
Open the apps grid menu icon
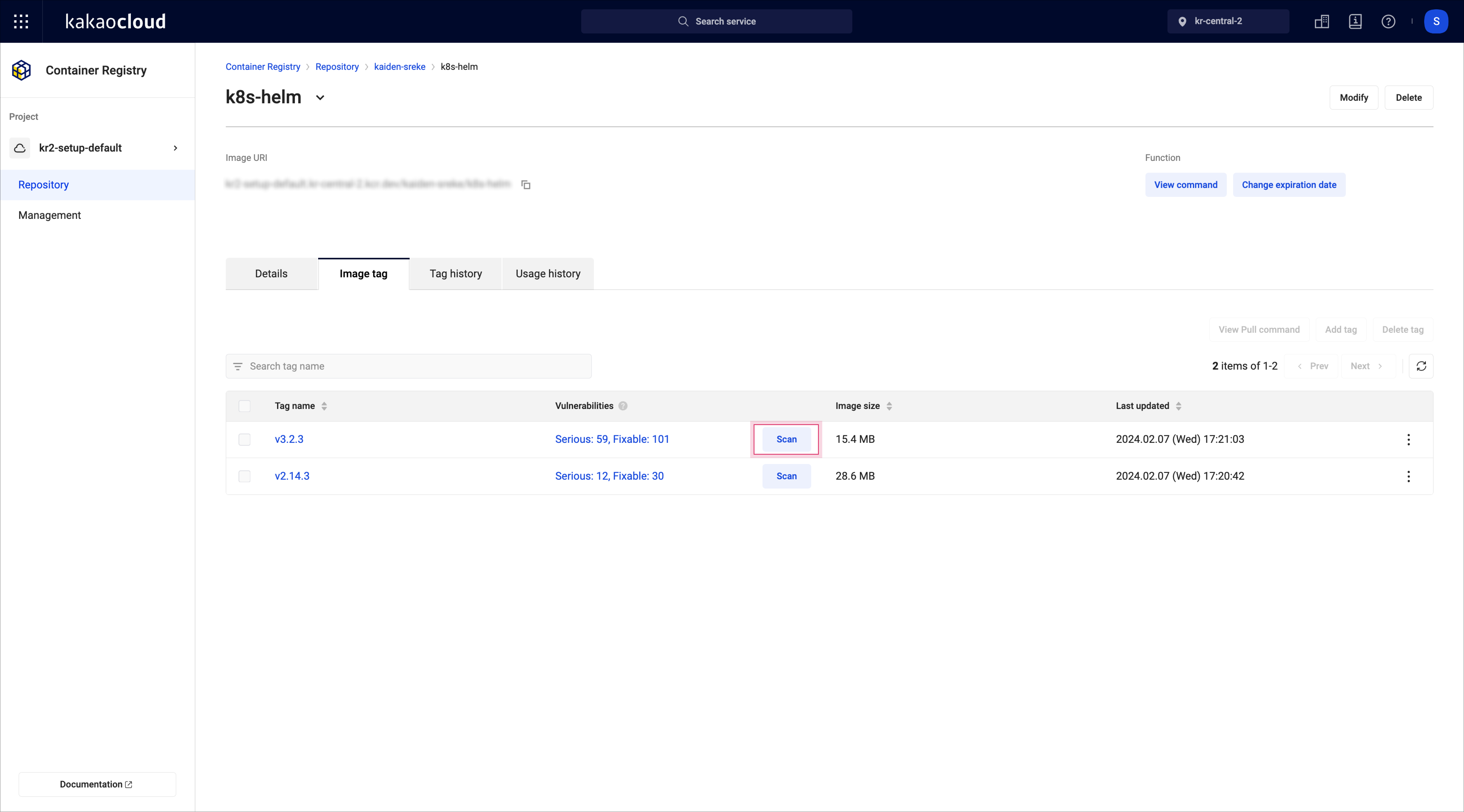[21, 22]
